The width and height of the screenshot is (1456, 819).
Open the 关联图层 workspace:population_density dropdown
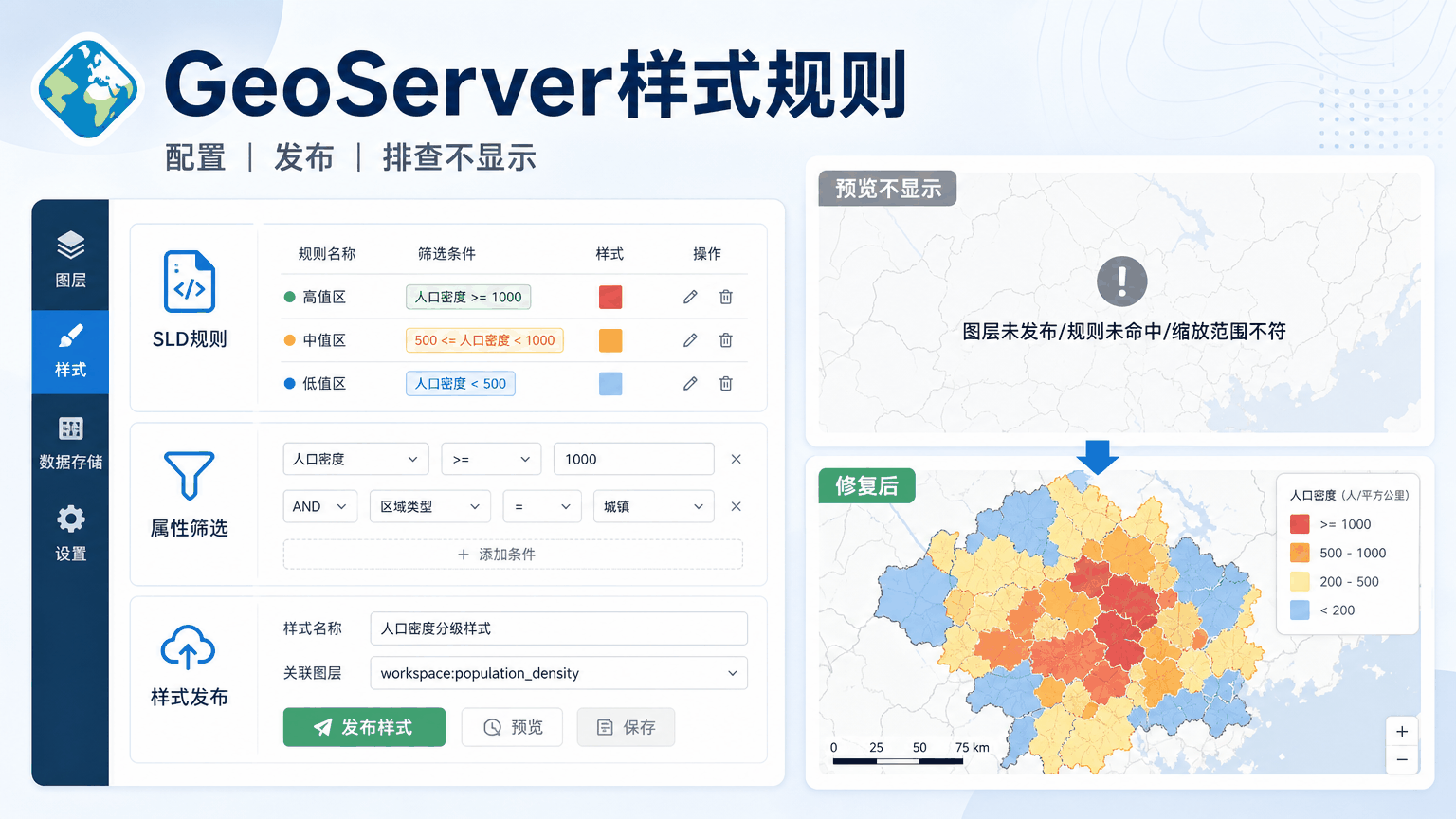[559, 673]
